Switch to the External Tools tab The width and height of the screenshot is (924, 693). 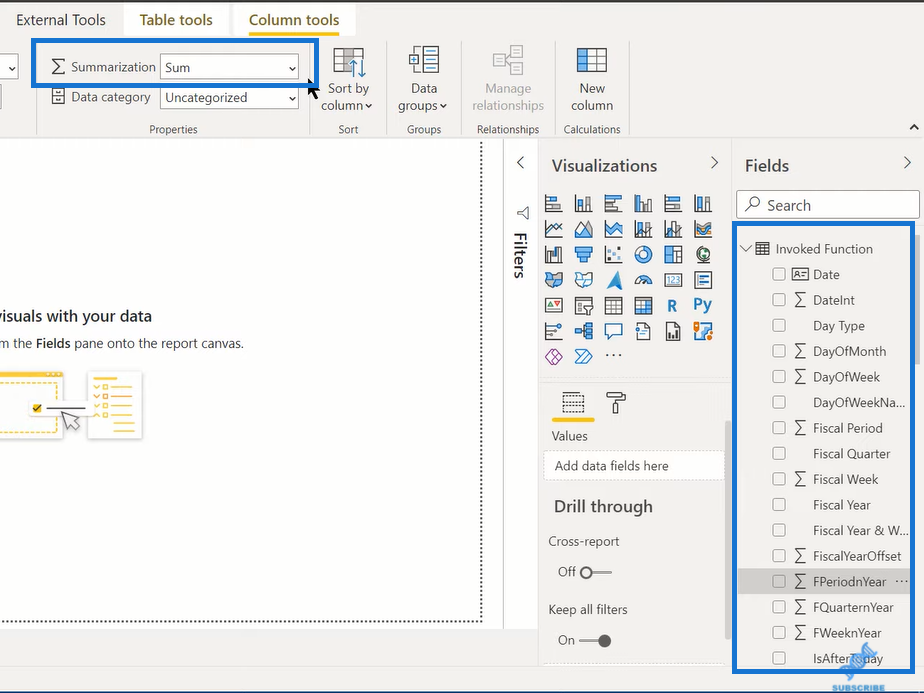[x=61, y=20]
